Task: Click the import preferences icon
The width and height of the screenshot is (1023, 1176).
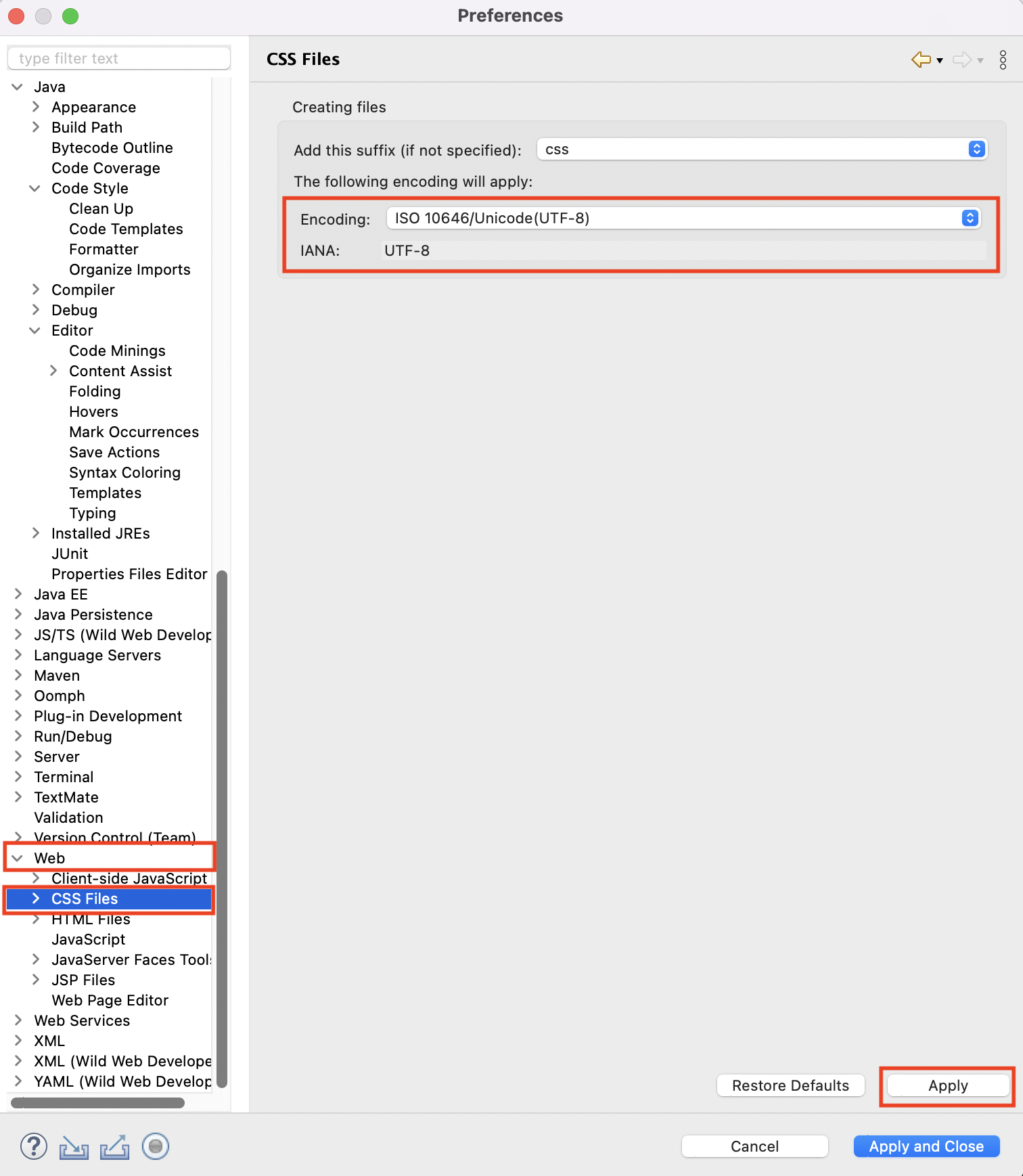Action: tap(74, 1147)
